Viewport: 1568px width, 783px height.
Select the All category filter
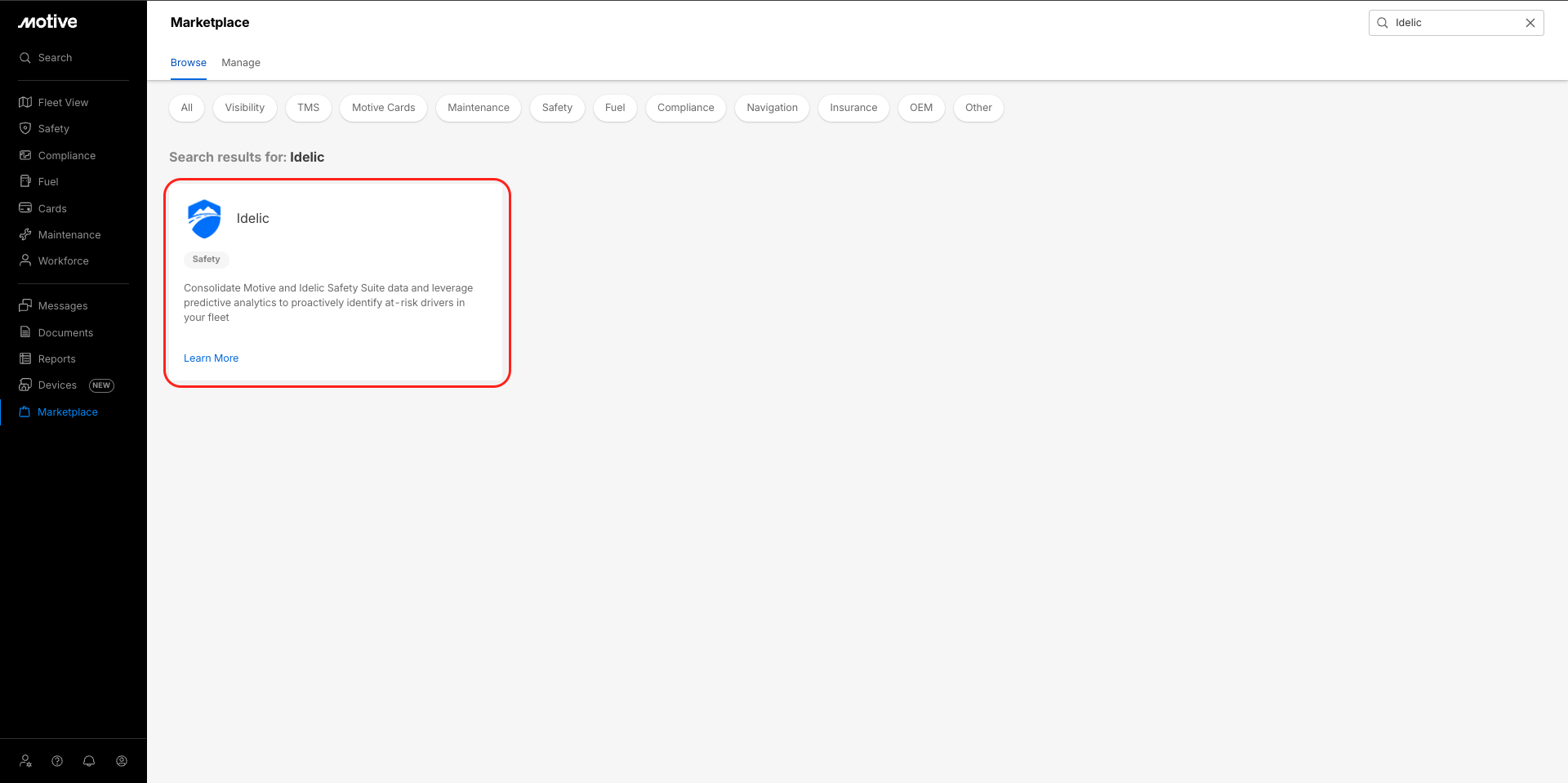click(187, 108)
